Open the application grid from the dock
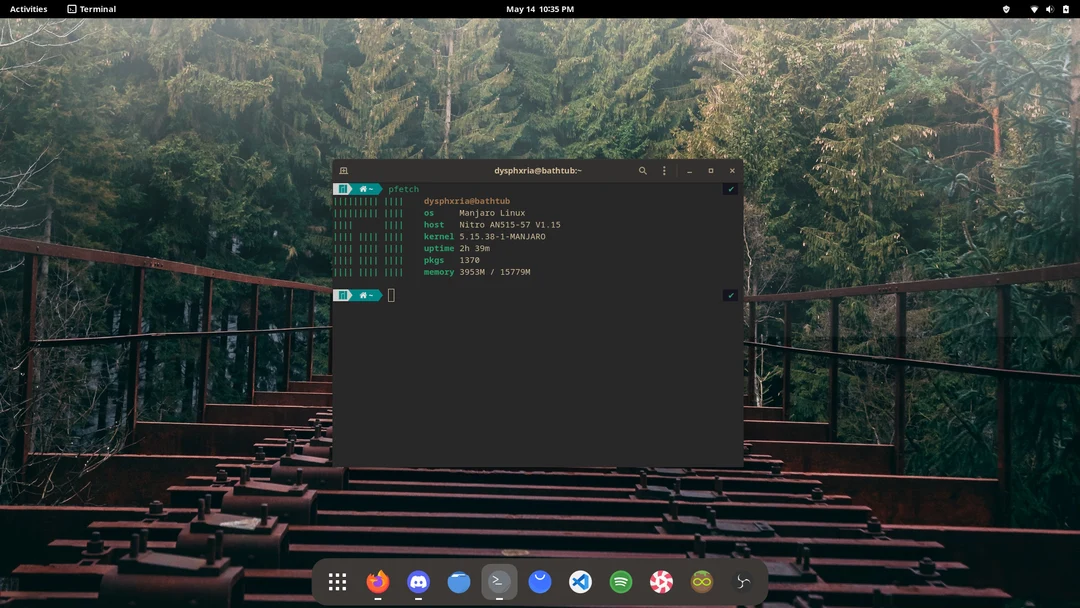1080x608 pixels. 337,581
